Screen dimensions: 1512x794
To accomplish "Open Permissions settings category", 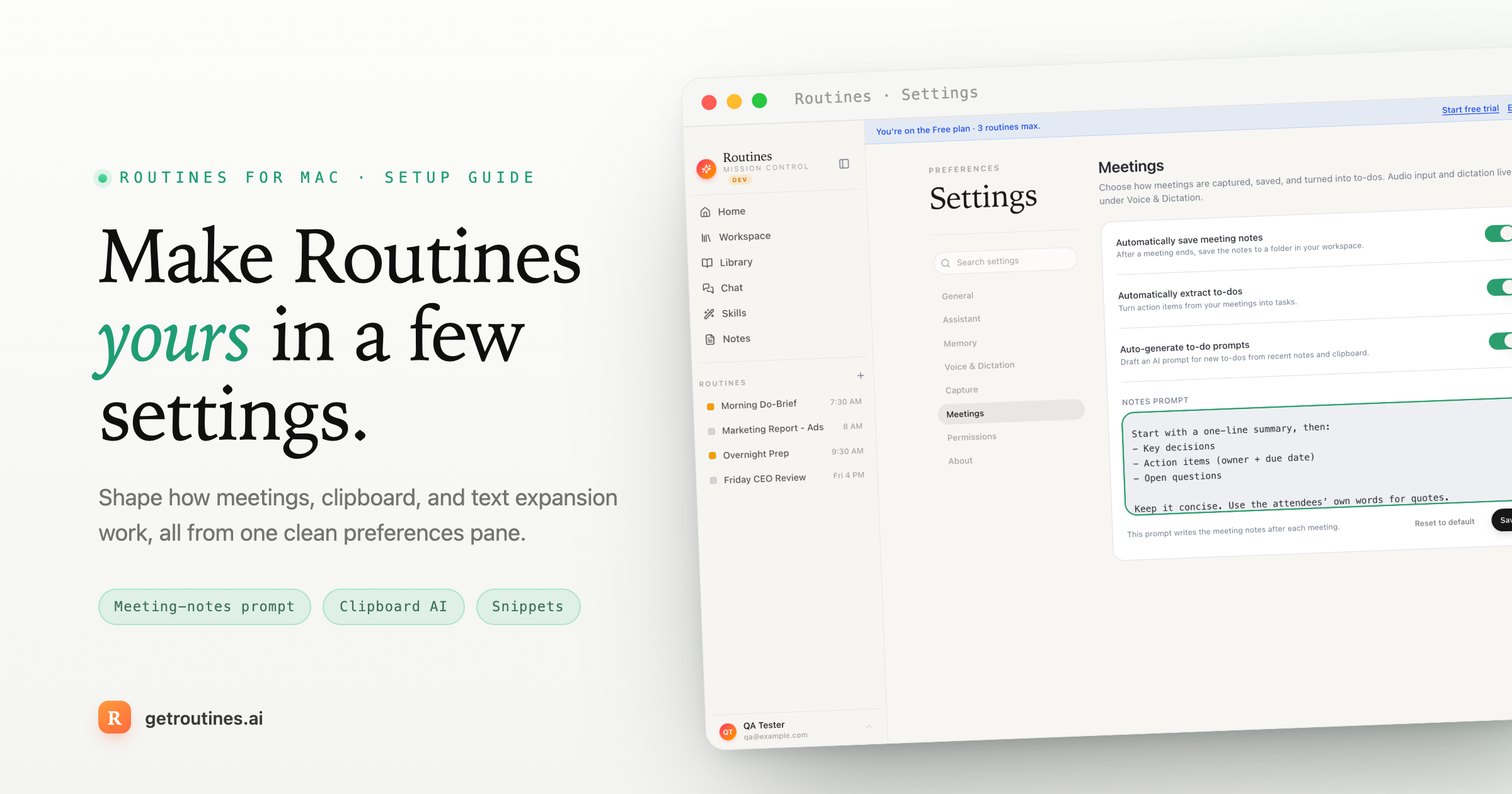I will [x=972, y=437].
